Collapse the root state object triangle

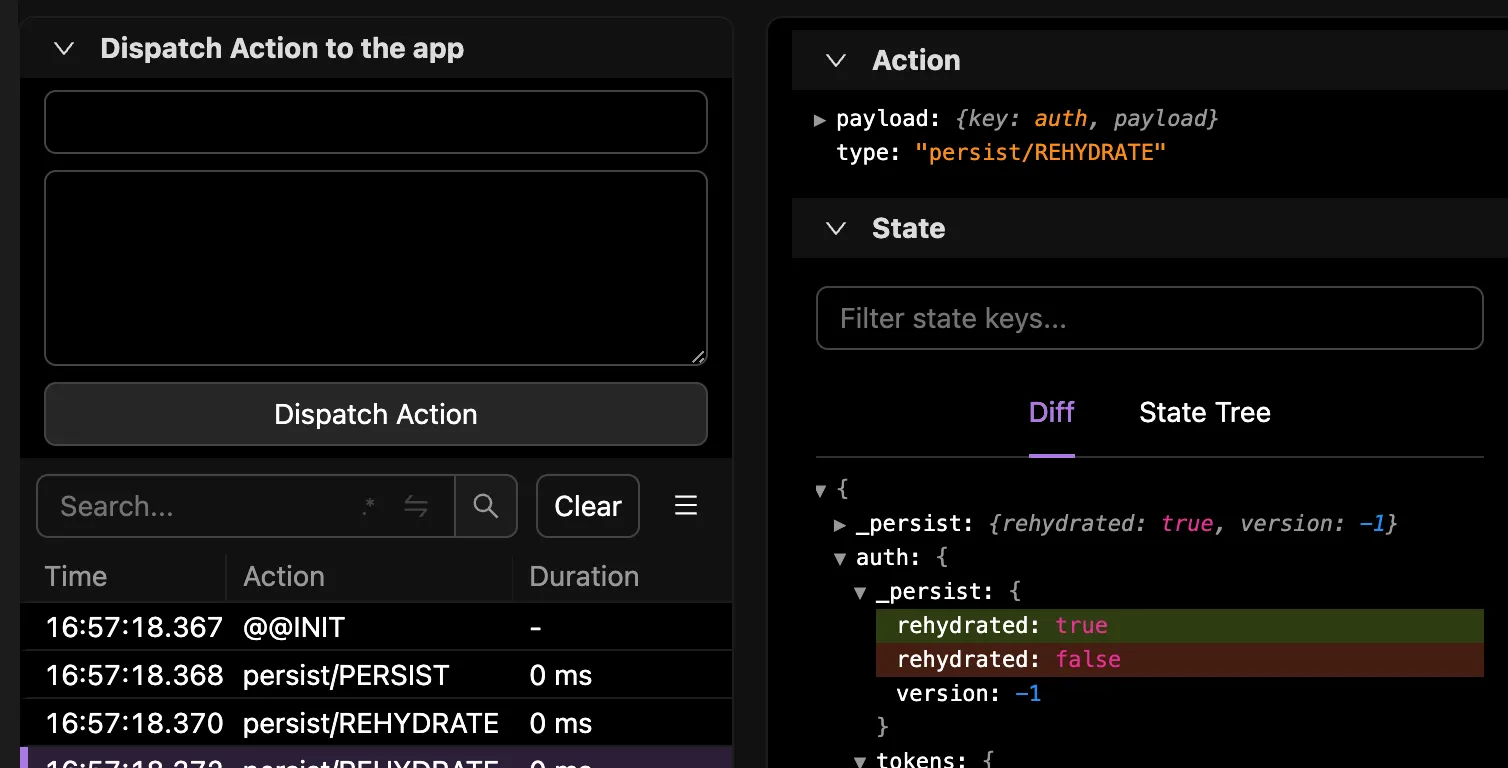821,490
